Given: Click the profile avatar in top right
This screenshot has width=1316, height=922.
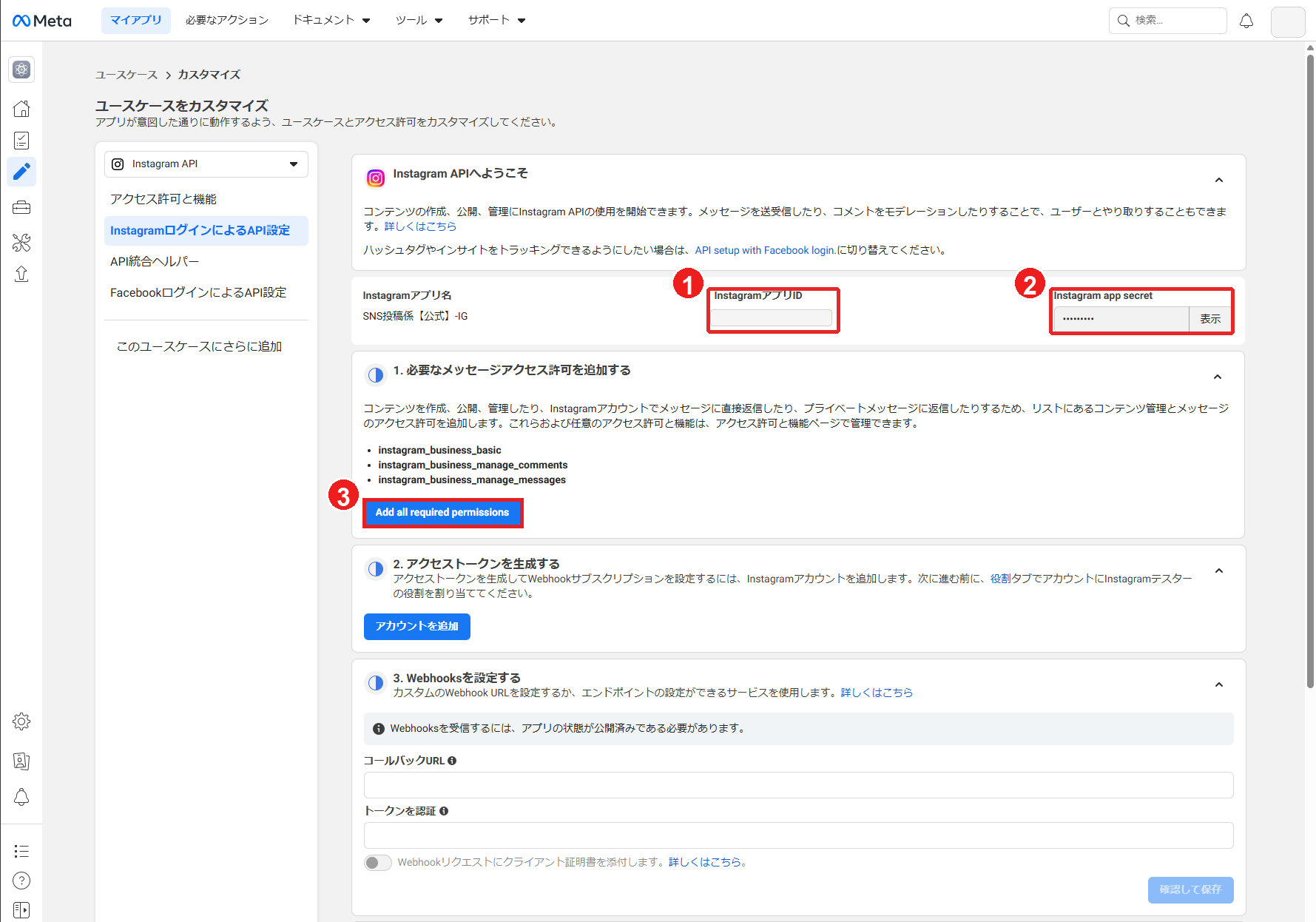Looking at the screenshot, I should (x=1288, y=21).
